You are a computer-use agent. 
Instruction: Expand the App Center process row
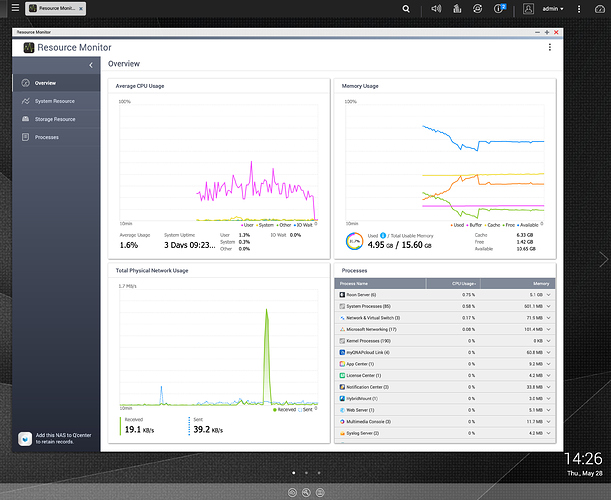tap(548, 364)
